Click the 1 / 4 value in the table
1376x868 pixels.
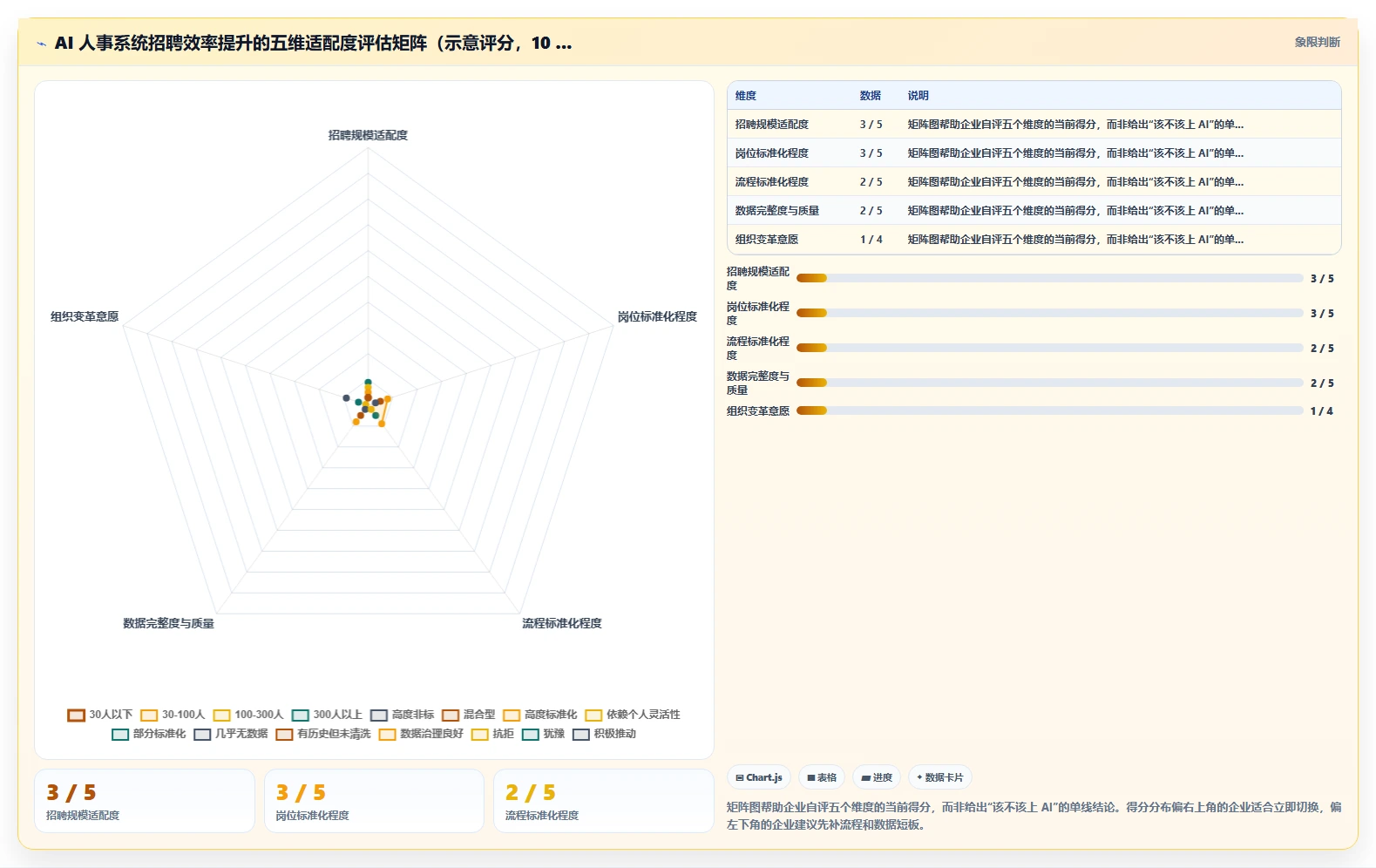871,240
